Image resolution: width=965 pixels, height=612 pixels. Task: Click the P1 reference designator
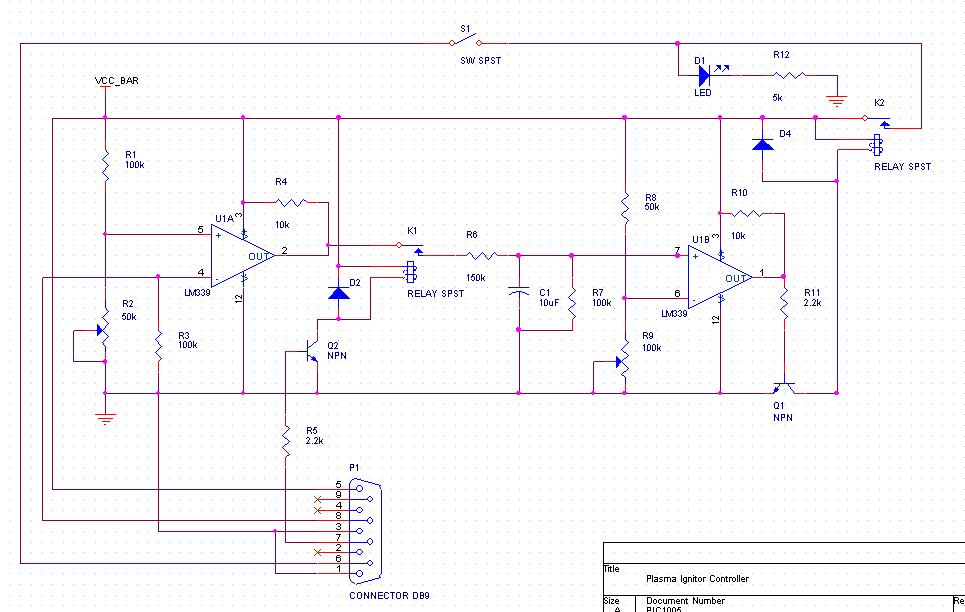[354, 468]
